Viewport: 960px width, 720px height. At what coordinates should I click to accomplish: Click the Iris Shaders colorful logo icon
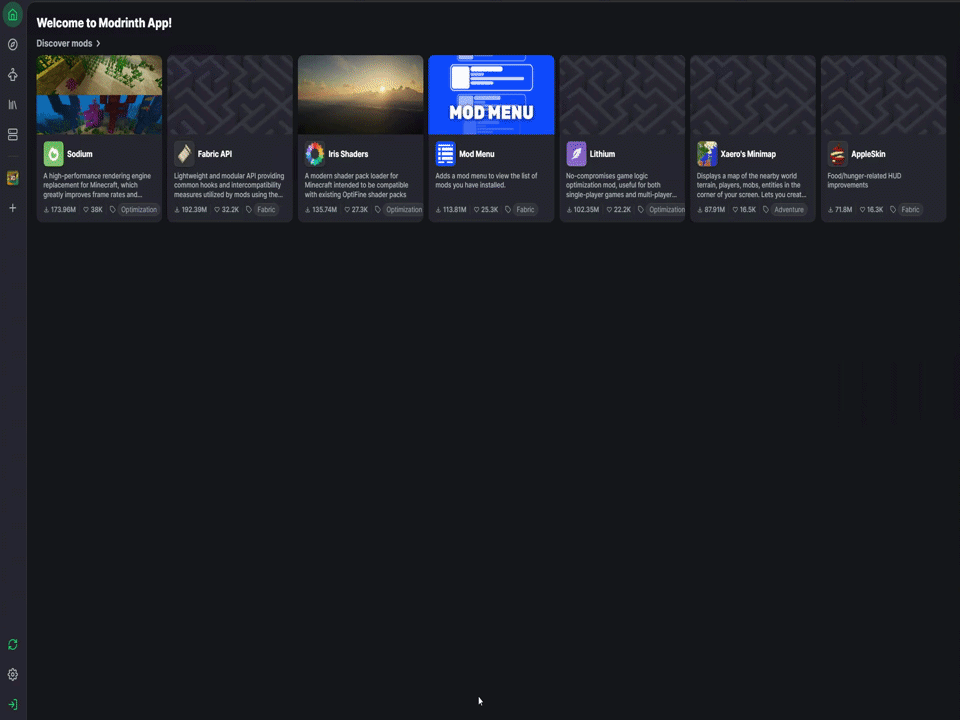[x=315, y=154]
